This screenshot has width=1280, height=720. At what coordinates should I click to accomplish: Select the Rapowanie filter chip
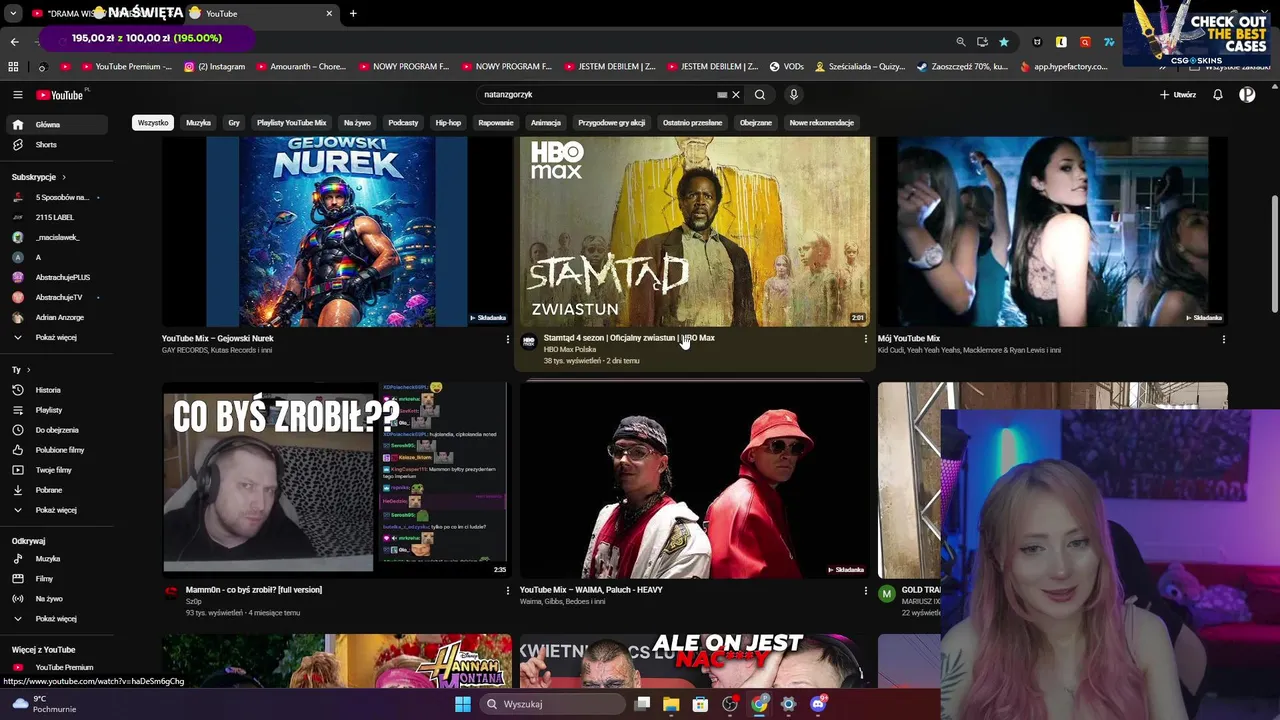496,123
